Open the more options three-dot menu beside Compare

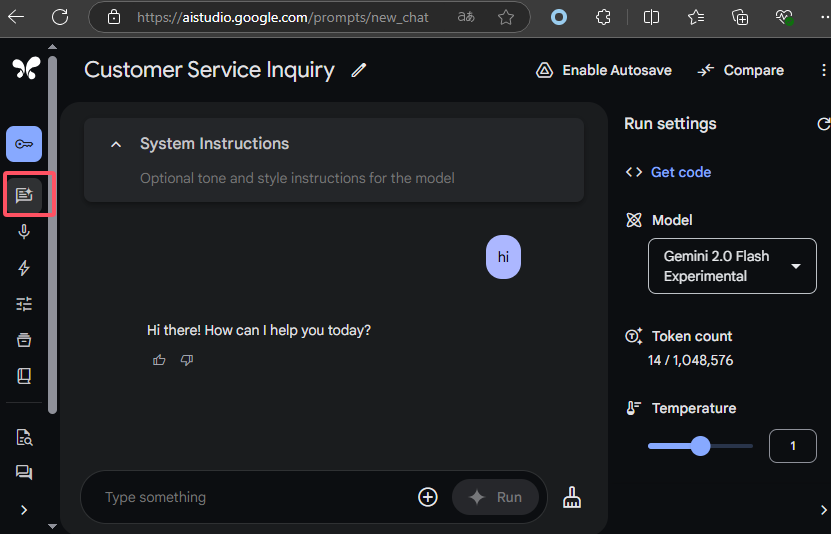[823, 70]
